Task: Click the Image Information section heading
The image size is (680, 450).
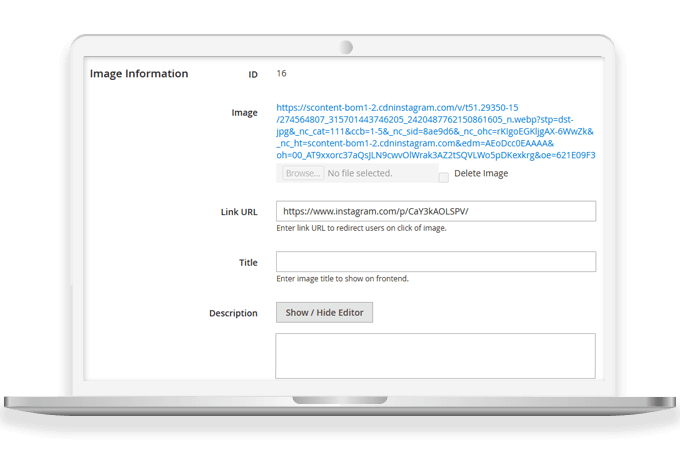Action: tap(139, 74)
